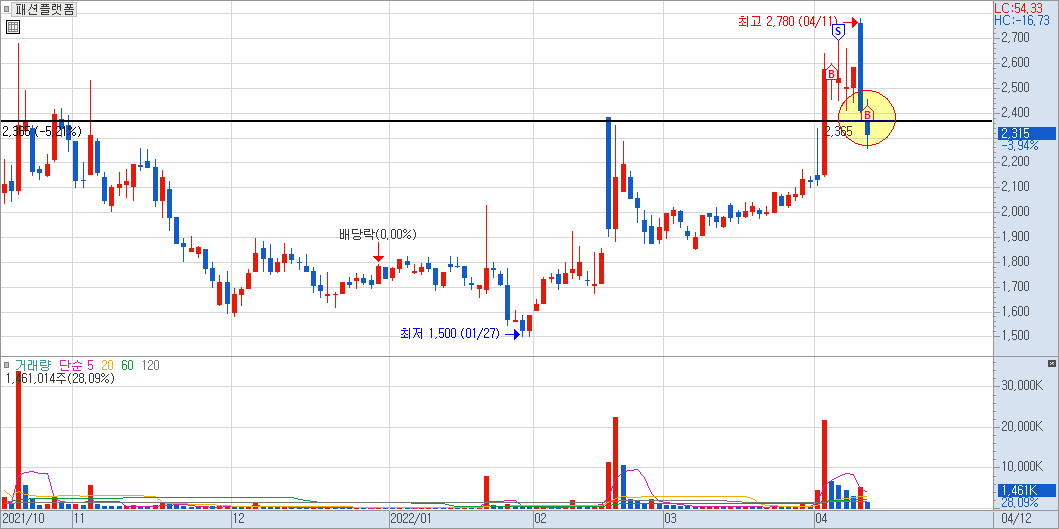
Task: Click the red arrow below 배당락 label
Action: coord(378,253)
